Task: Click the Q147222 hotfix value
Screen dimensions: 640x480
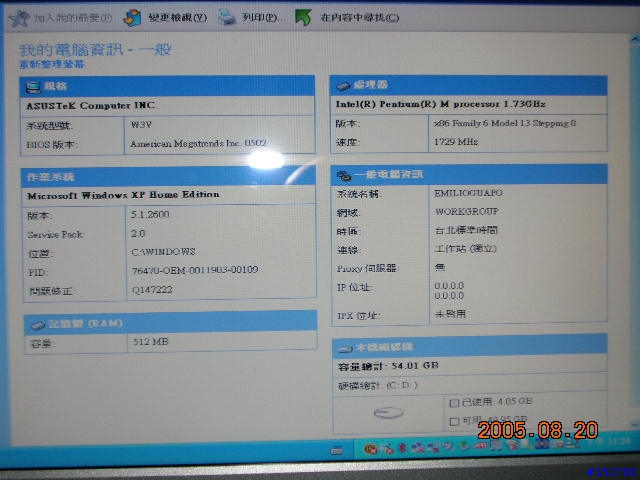Action: pos(152,289)
